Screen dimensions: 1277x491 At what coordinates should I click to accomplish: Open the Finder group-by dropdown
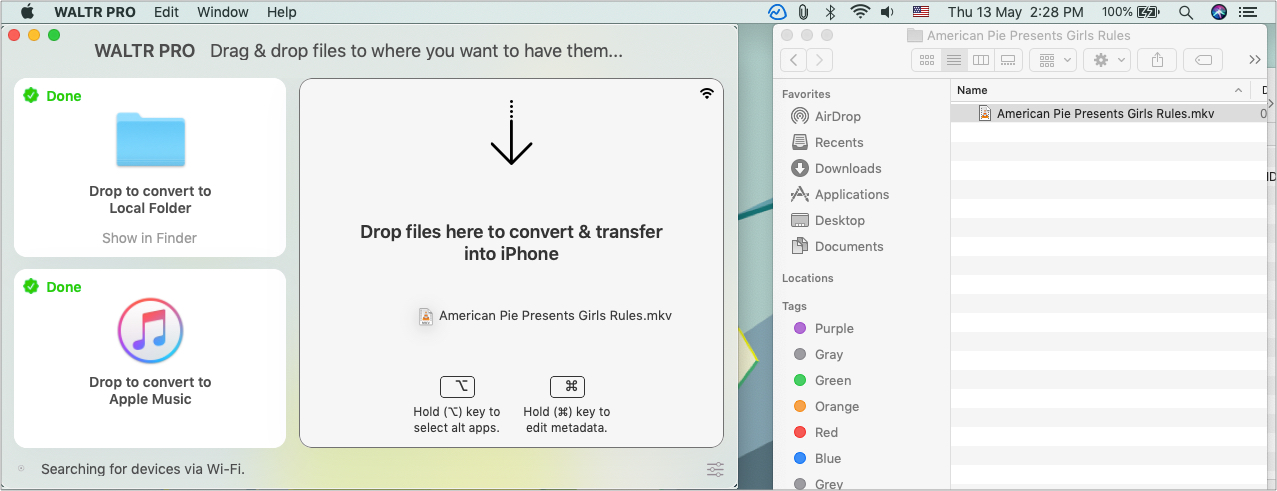pyautogui.click(x=1052, y=60)
